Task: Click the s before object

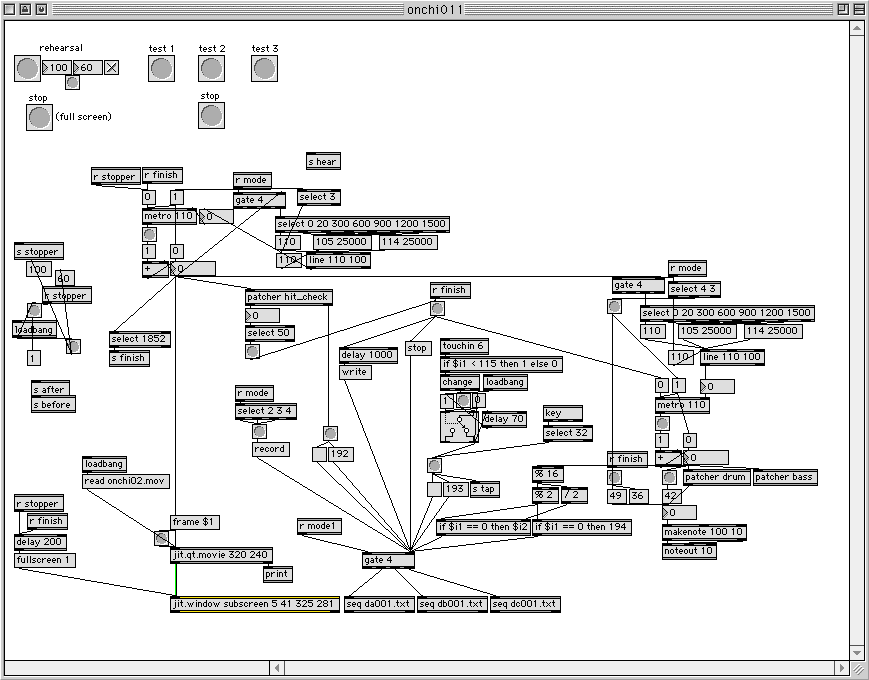Action: pyautogui.click(x=53, y=405)
